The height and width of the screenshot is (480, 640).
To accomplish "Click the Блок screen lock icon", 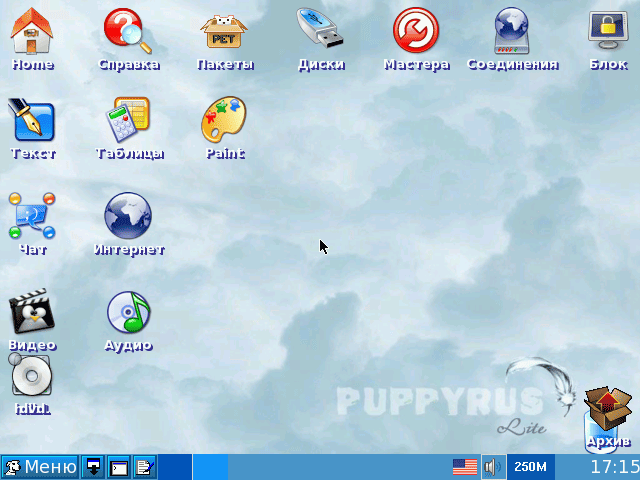I will (x=608, y=30).
